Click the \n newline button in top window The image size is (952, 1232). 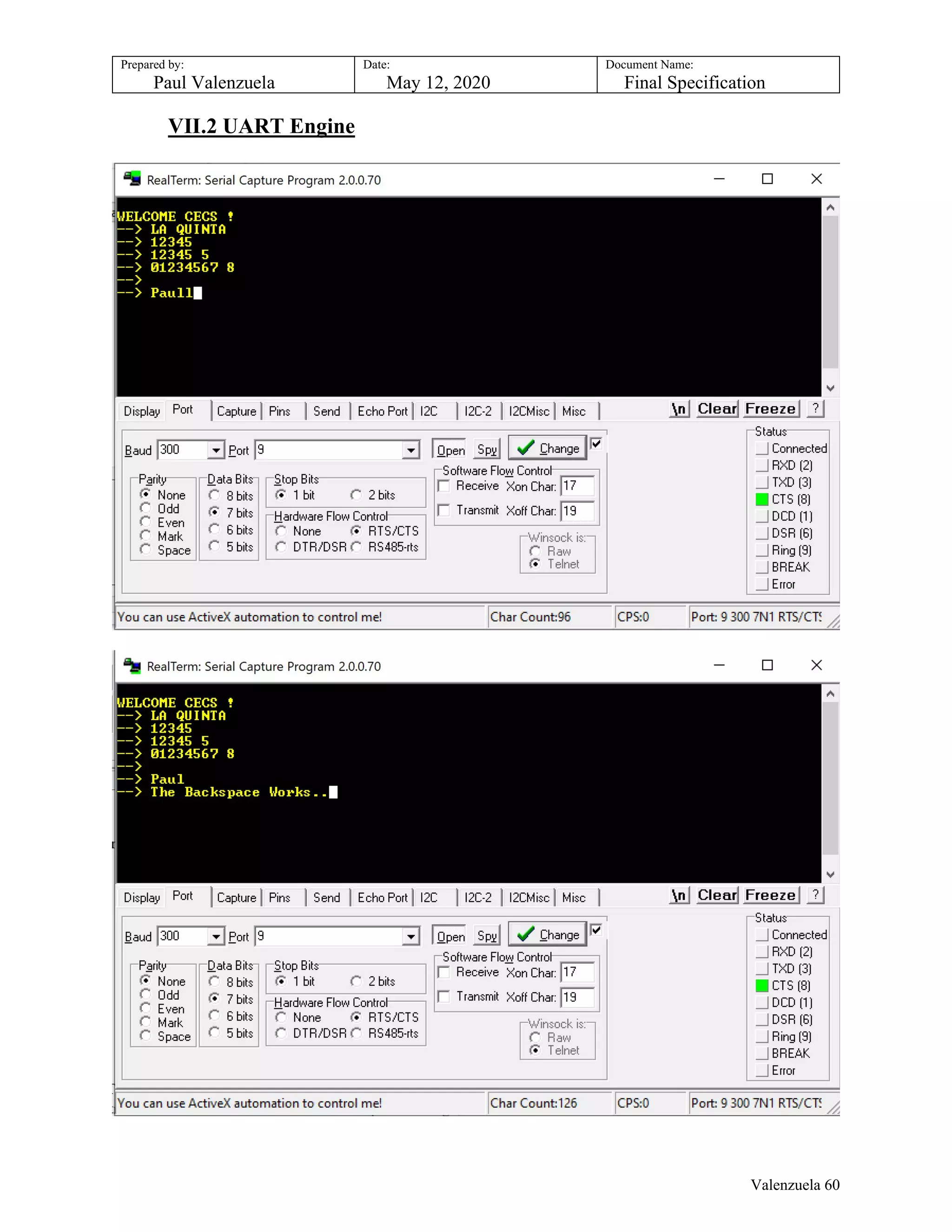point(679,409)
